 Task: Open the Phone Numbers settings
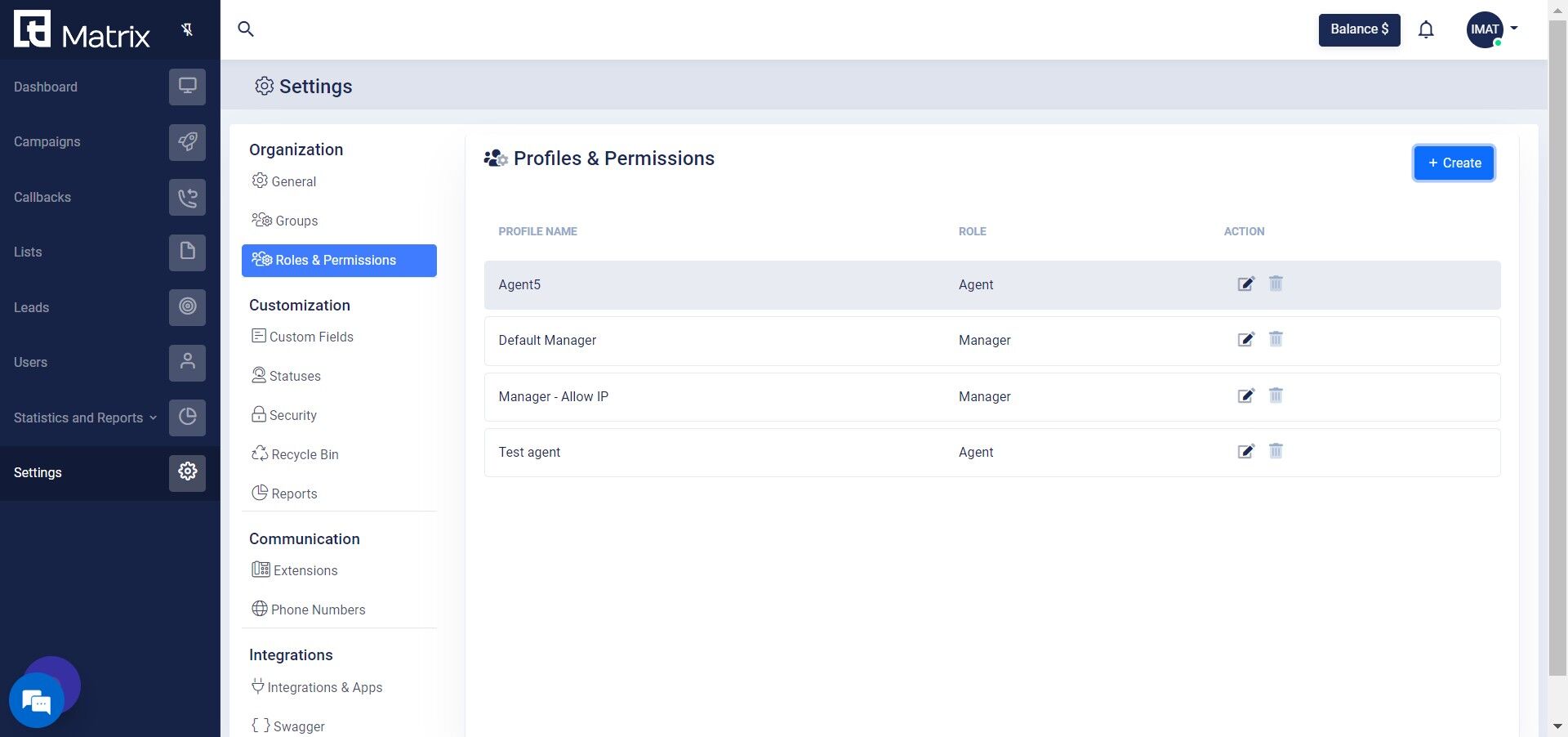tap(317, 610)
